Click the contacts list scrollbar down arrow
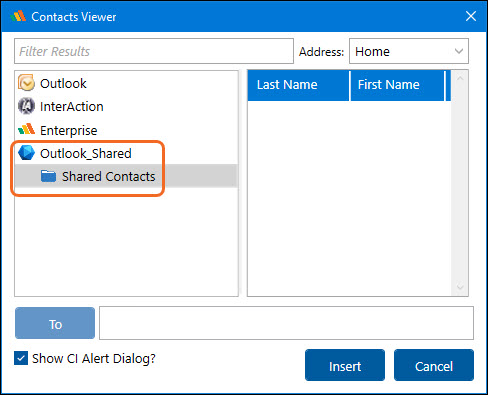This screenshot has width=488, height=395. (460, 287)
